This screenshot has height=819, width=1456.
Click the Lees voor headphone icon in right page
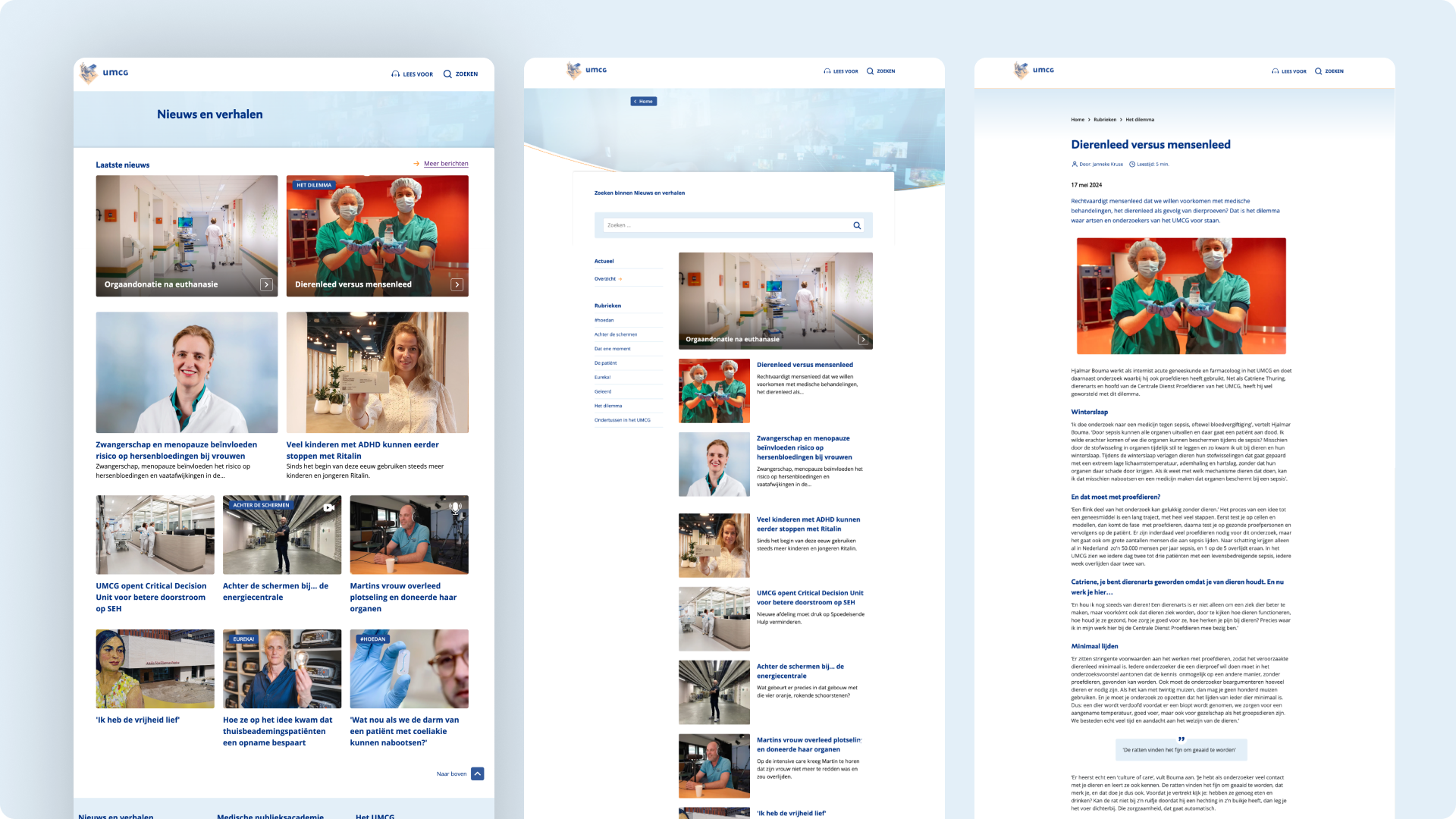1276,71
